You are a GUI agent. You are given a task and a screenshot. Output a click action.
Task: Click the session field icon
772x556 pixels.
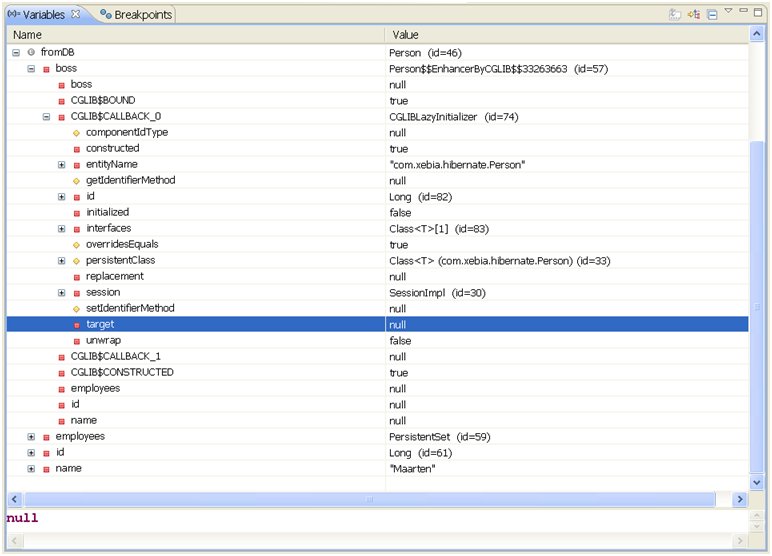(x=77, y=293)
